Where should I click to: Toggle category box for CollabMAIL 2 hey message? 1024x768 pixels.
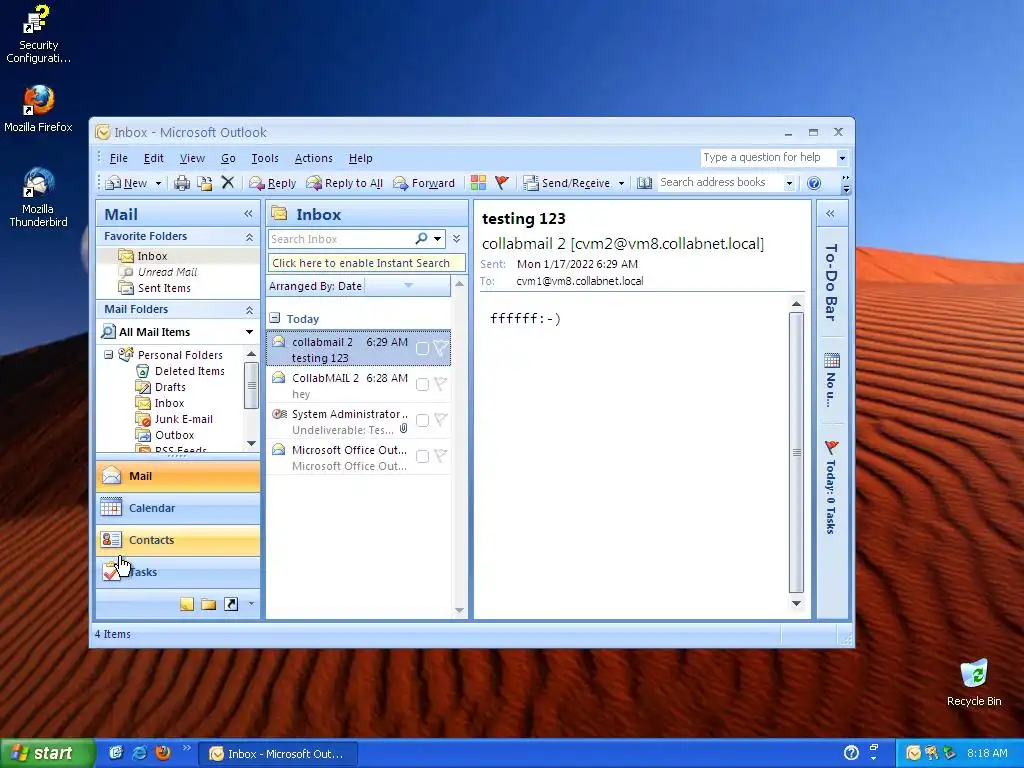423,384
